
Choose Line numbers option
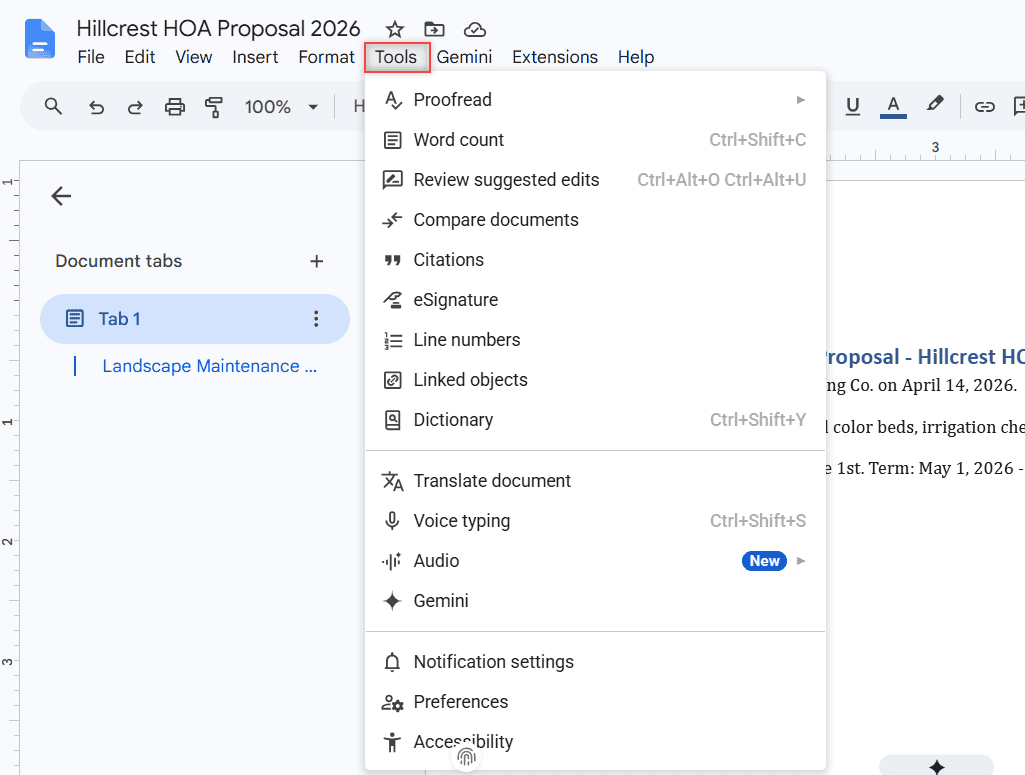(596, 340)
